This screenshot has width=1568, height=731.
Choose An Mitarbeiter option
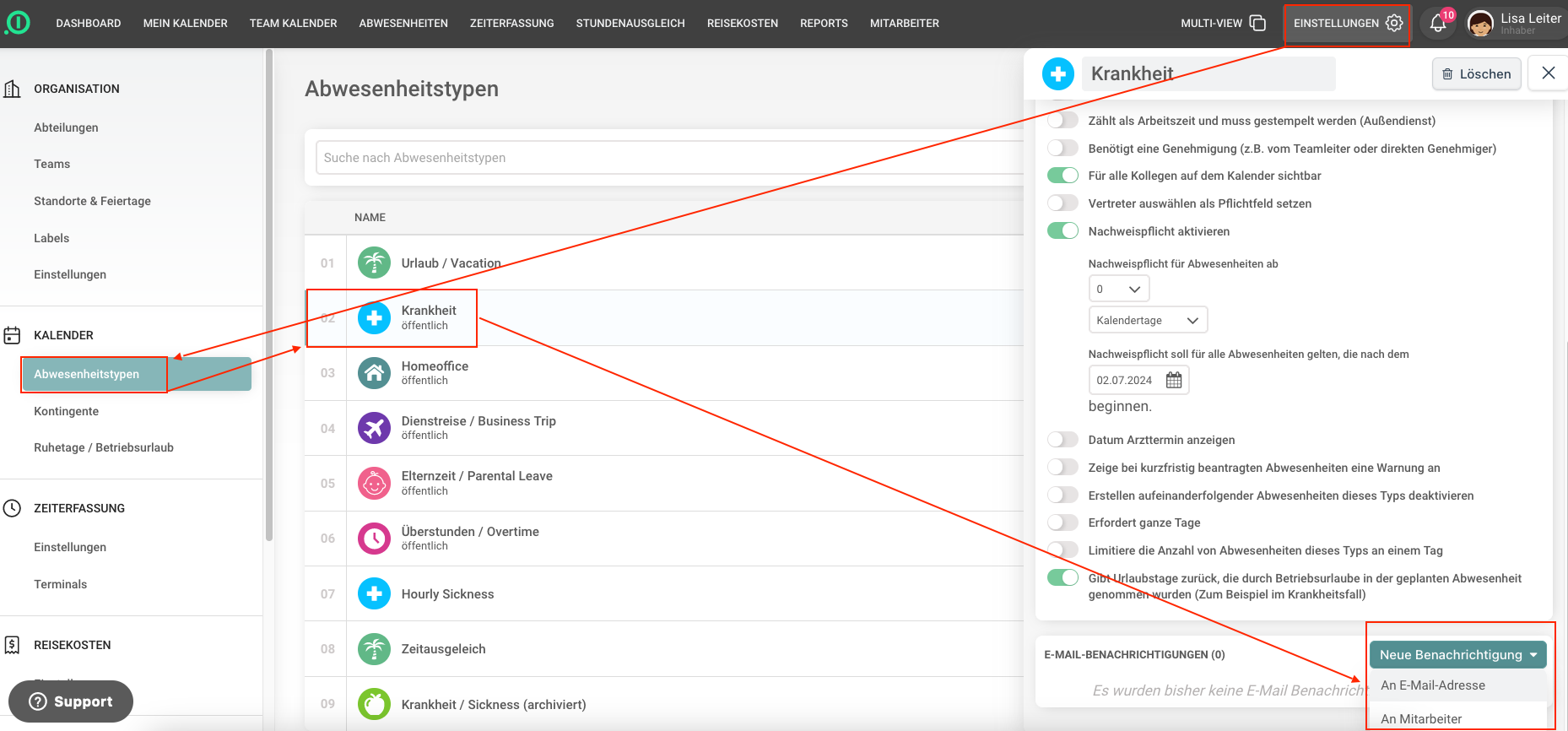(1458, 718)
